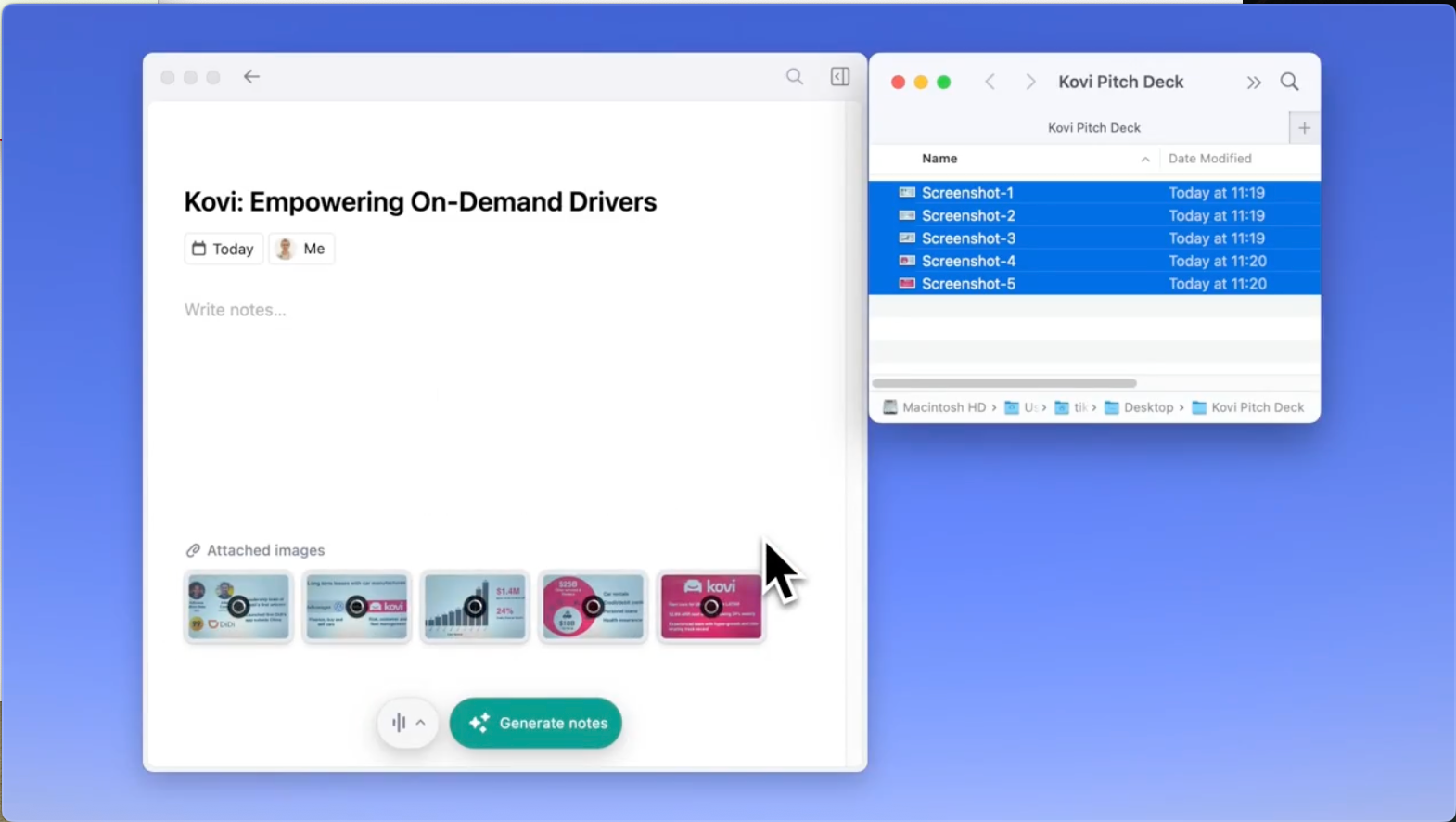Close the Finder window with red button
This screenshot has height=822, width=1456.
pyautogui.click(x=898, y=83)
